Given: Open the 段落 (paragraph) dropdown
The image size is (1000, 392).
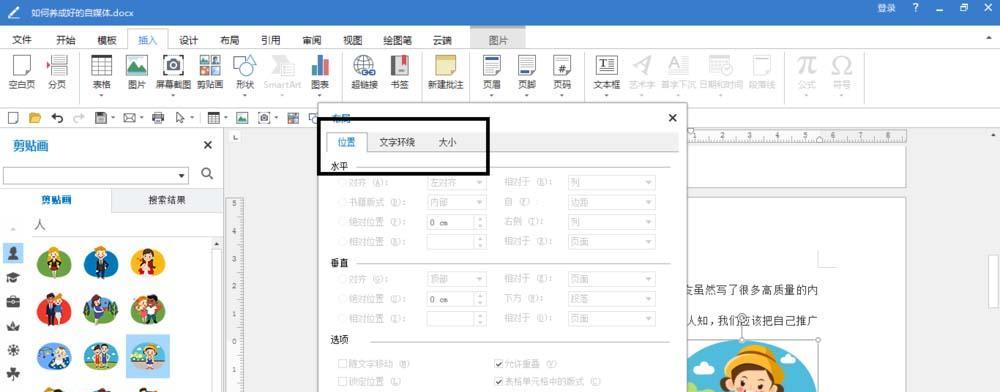Looking at the screenshot, I should pyautogui.click(x=612, y=299).
